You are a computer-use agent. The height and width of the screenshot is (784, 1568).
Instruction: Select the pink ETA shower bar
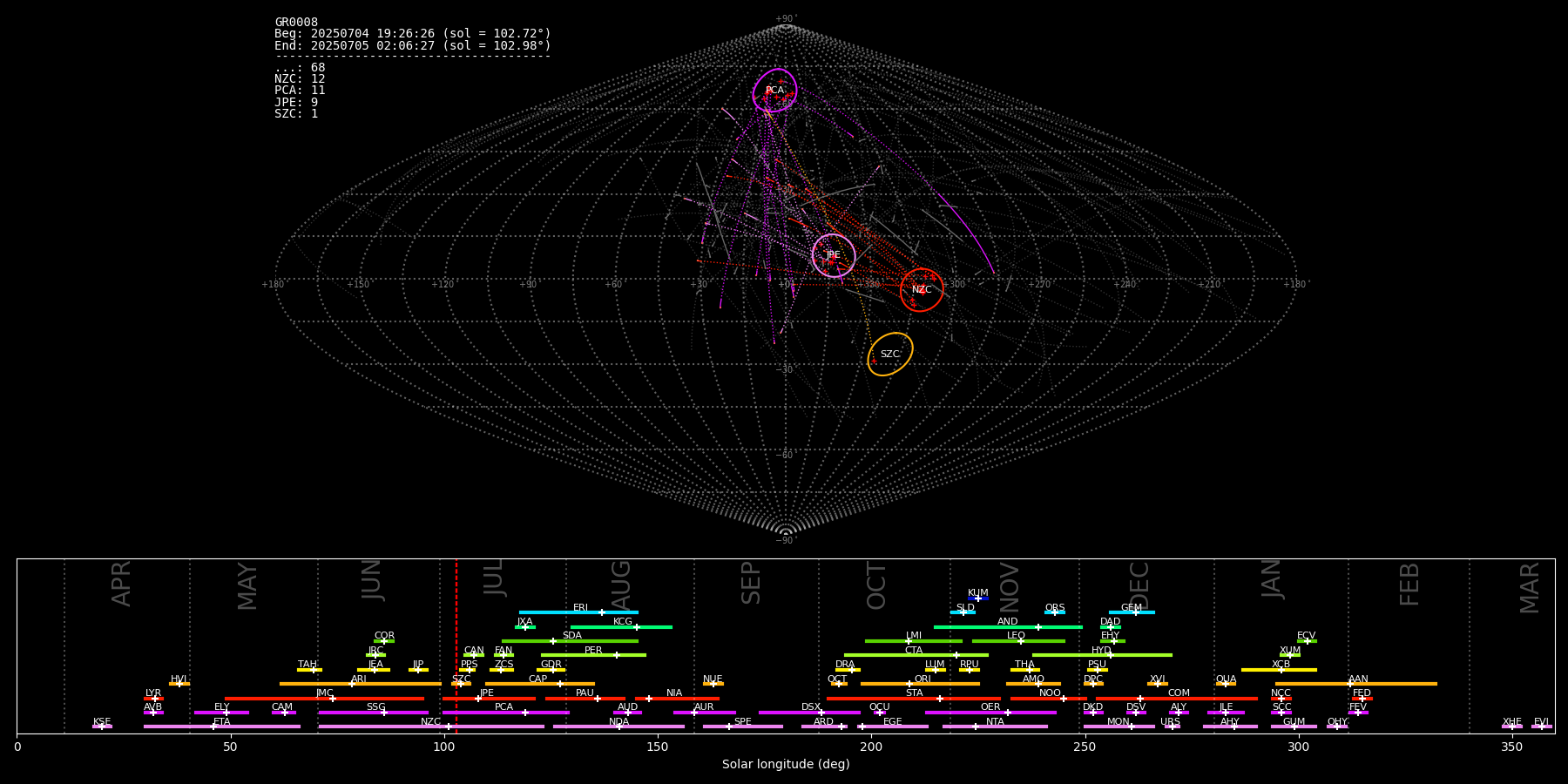pos(222,727)
